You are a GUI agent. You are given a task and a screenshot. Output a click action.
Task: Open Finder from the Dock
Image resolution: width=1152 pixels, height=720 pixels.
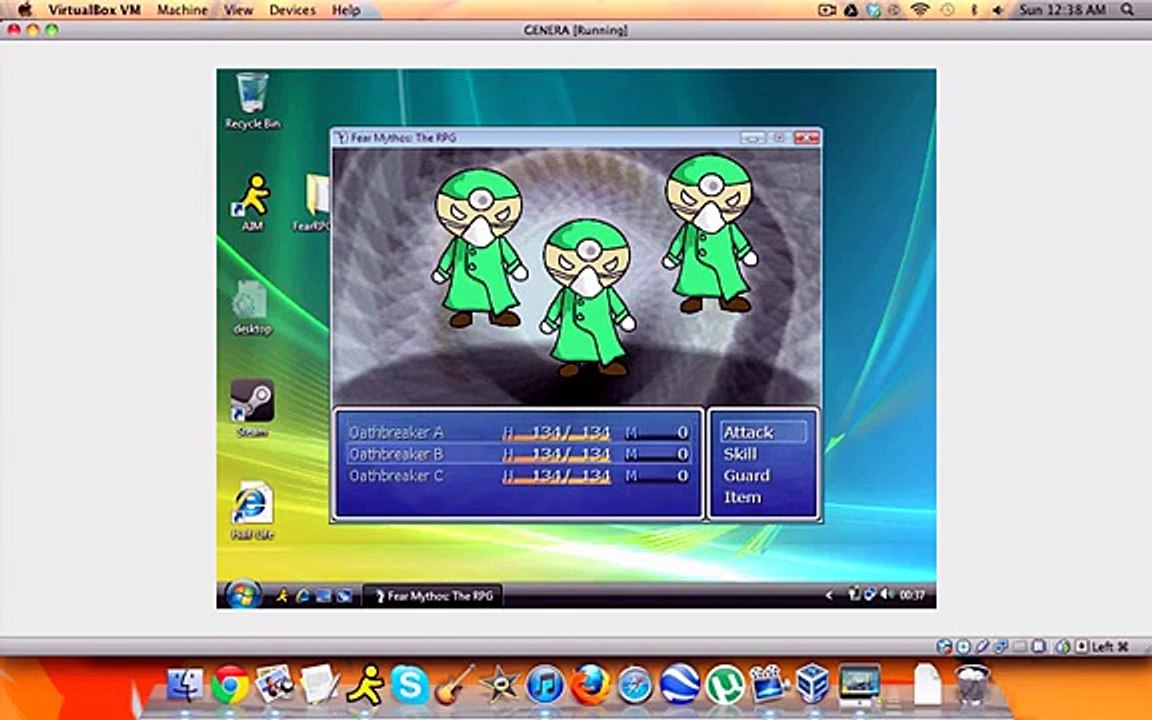(185, 684)
